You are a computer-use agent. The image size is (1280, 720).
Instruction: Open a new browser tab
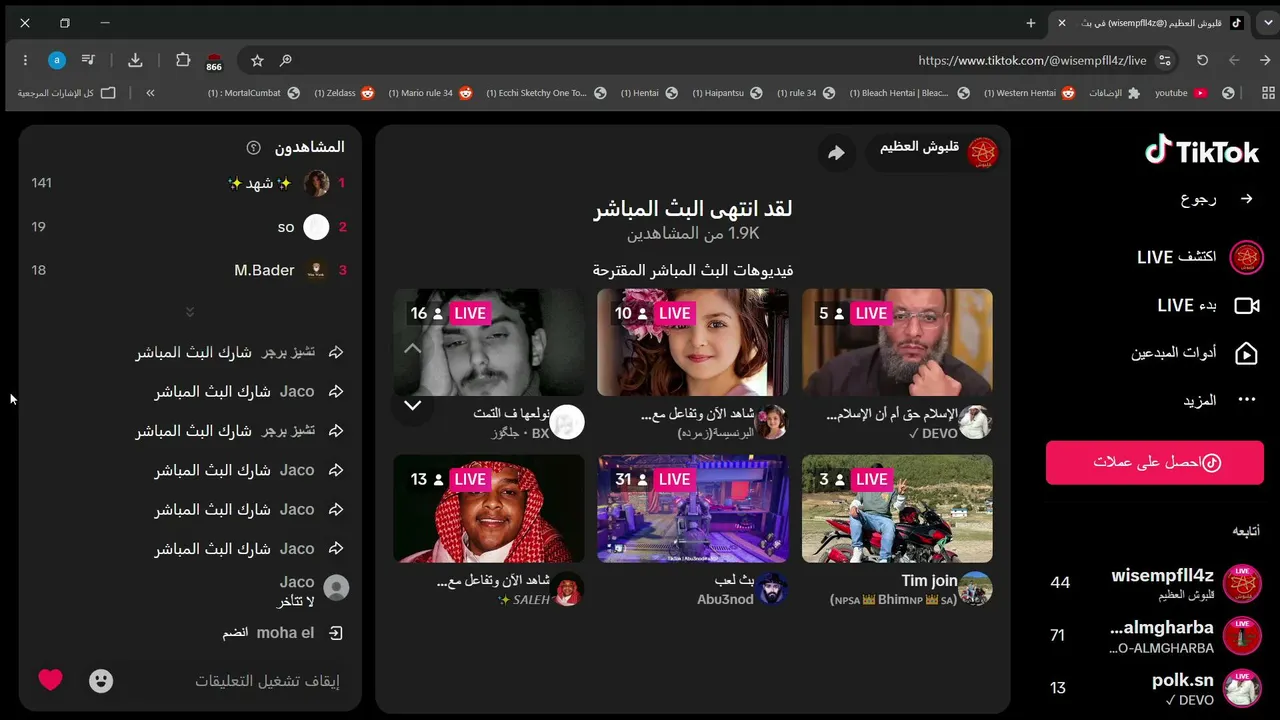point(1031,22)
